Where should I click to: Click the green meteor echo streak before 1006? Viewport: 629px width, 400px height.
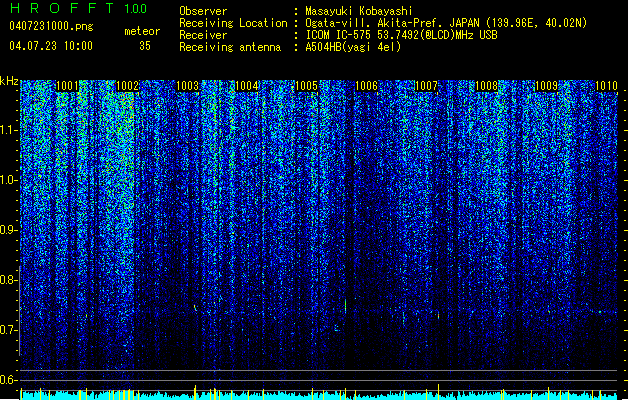point(345,305)
